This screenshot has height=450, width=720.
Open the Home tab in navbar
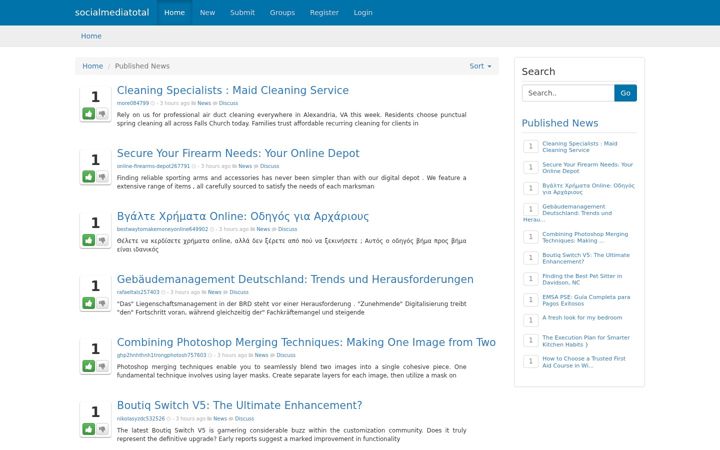click(x=174, y=12)
